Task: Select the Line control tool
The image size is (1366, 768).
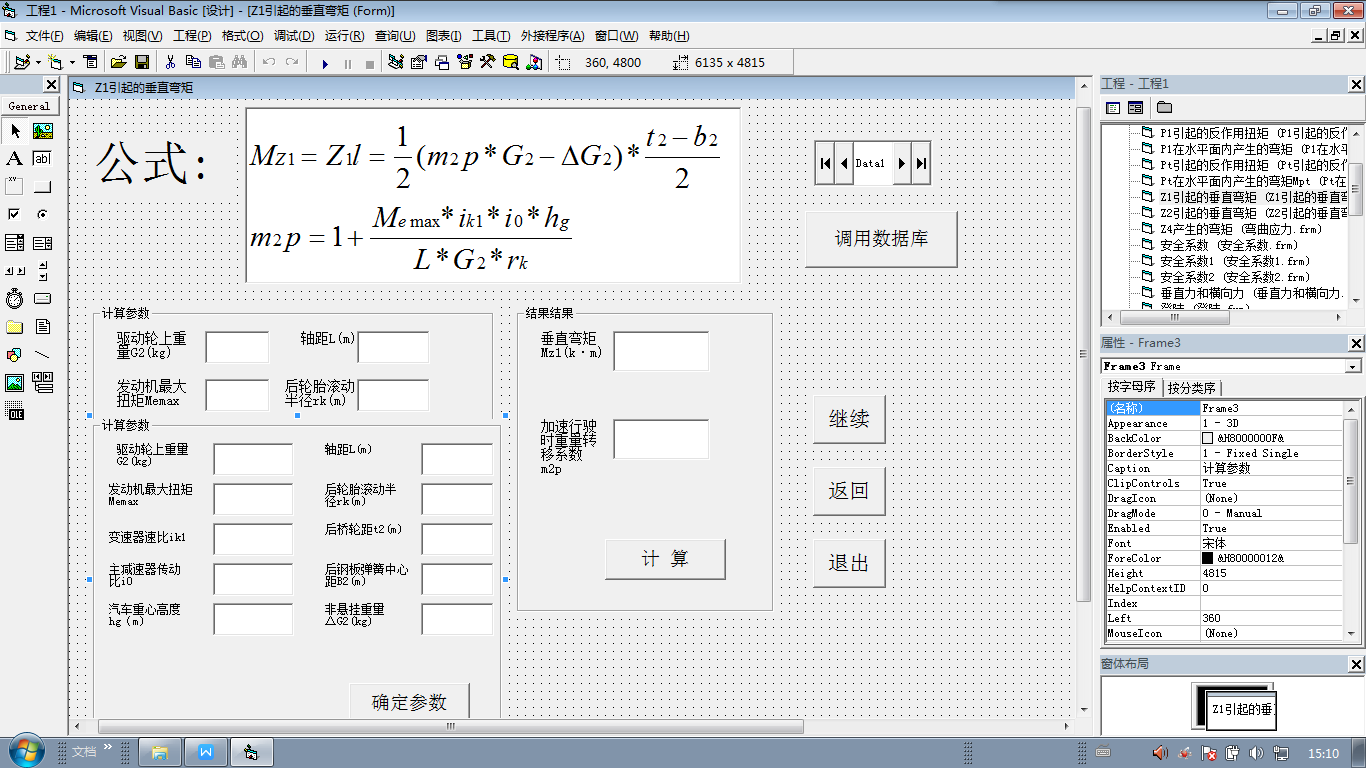Action: 42,355
